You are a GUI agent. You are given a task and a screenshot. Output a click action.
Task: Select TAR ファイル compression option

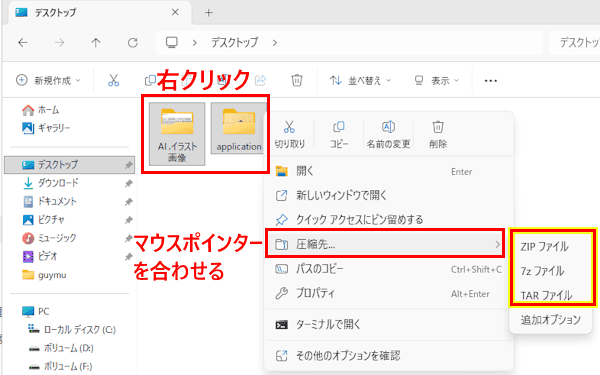546,295
